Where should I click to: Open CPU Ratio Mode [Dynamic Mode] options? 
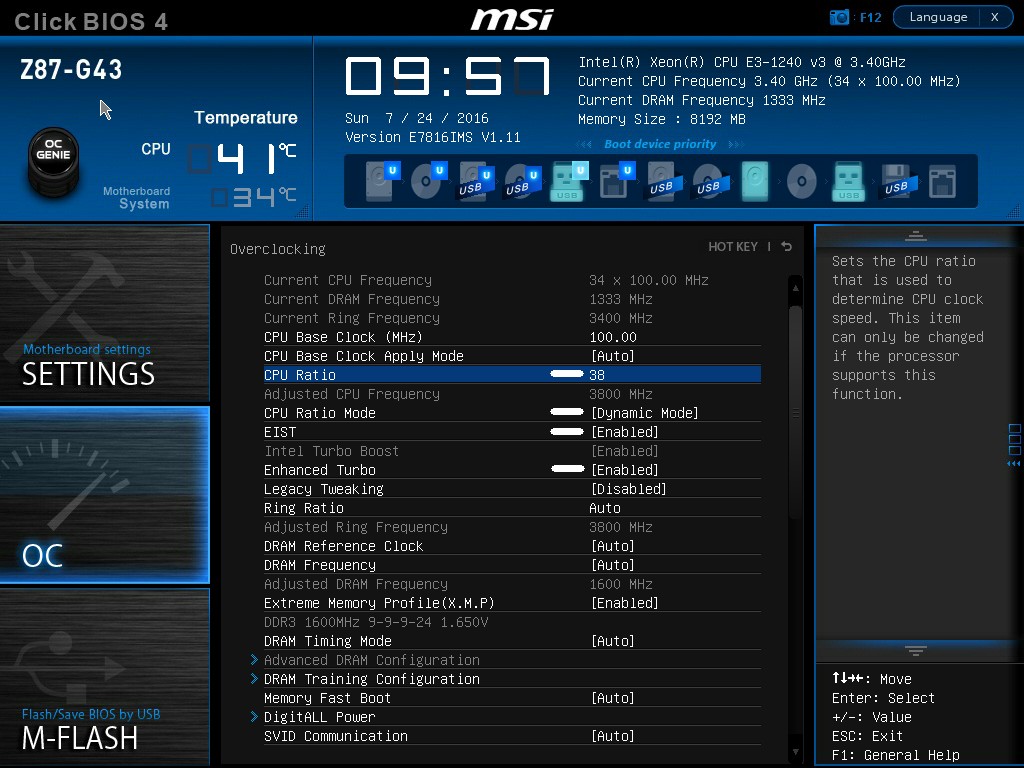(645, 413)
